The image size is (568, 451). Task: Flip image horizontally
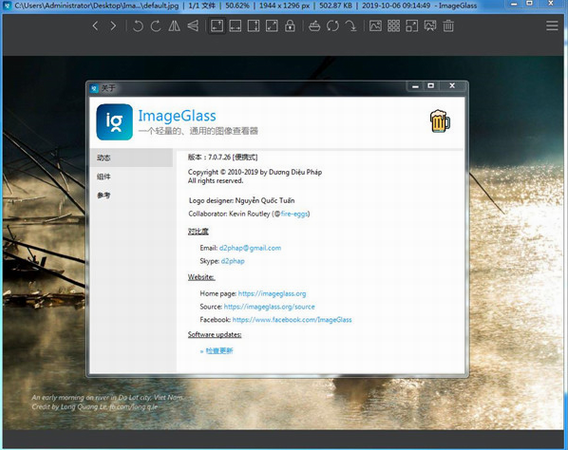174,26
